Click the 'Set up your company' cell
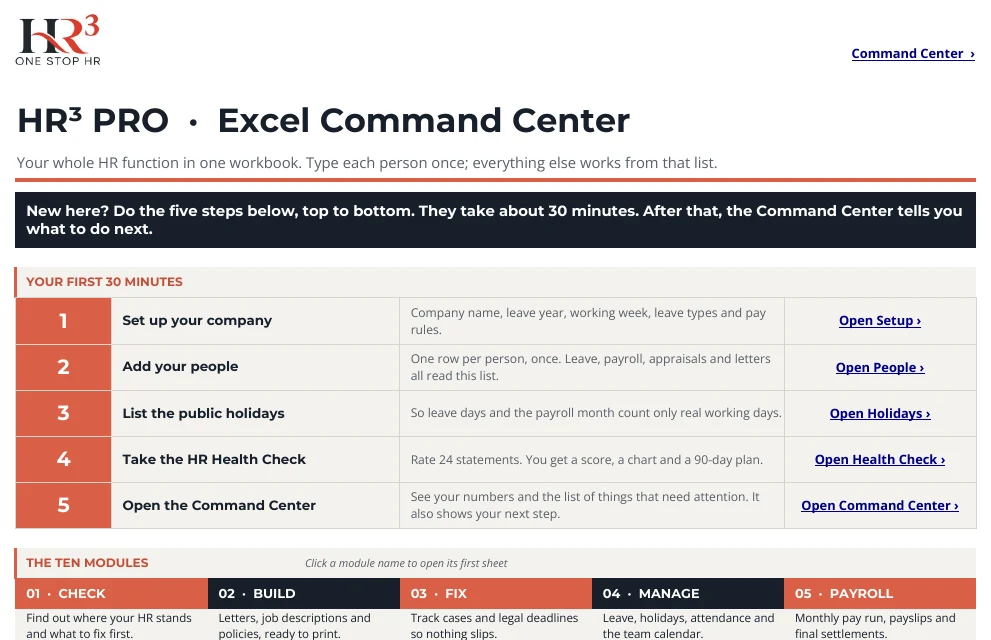This screenshot has width=991, height=640. pos(255,321)
